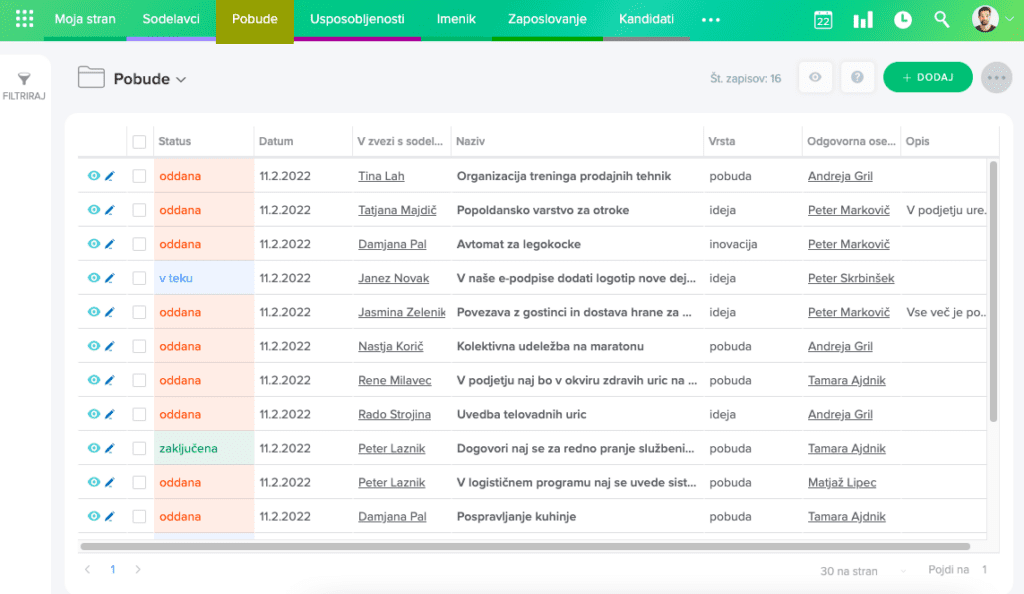View the Janez Novak record via eye icon
The width and height of the screenshot is (1024, 594).
tap(93, 278)
